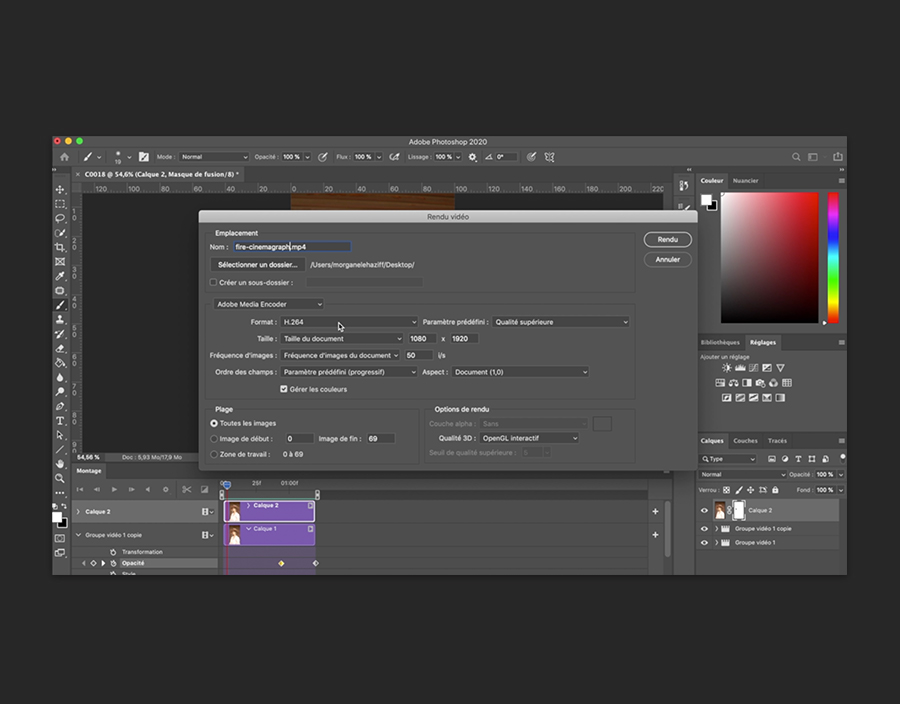
Task: Select the Eraser tool
Action: coord(60,348)
